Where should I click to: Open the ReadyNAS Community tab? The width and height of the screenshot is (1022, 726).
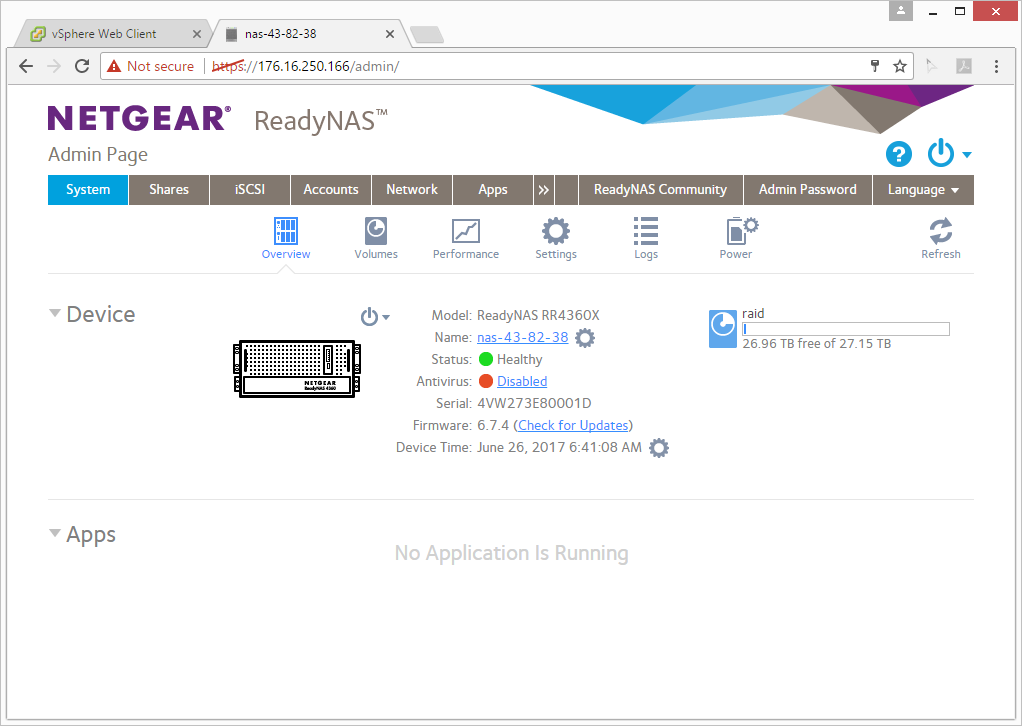tap(660, 190)
